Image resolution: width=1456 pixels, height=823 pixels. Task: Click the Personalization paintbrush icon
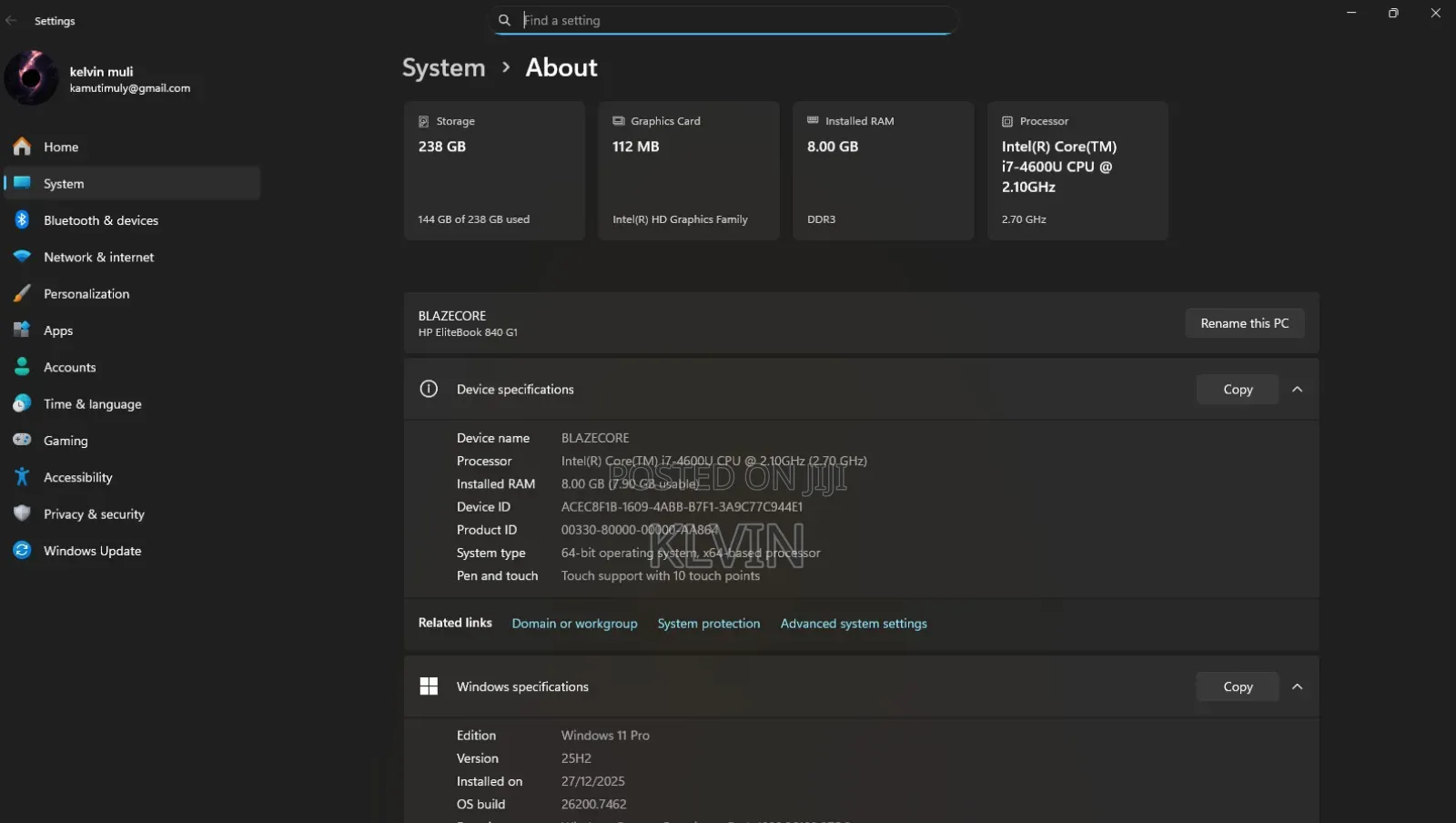point(22,293)
